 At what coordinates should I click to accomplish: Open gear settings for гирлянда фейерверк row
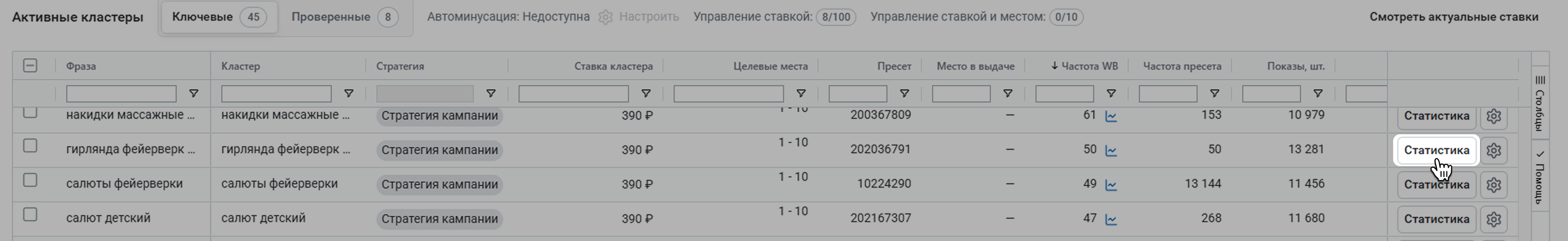1493,150
